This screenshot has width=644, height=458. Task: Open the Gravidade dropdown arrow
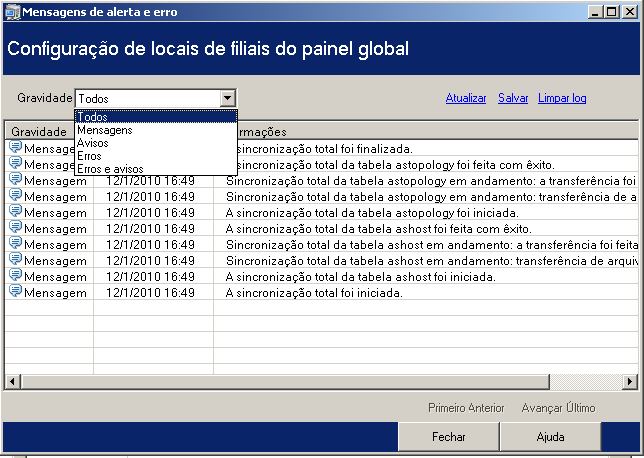(227, 98)
